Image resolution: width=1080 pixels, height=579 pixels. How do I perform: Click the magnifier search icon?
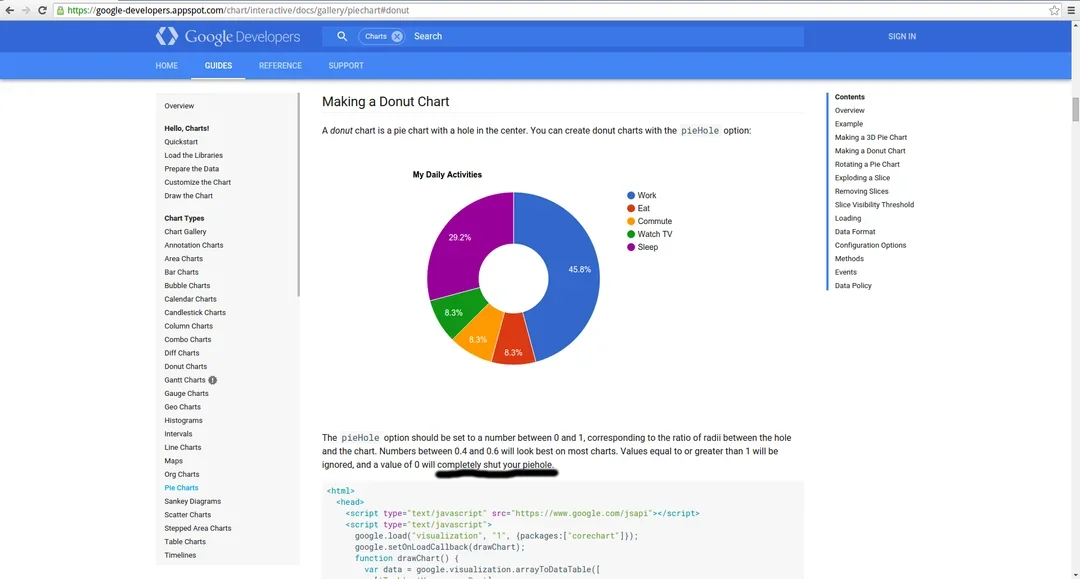pyautogui.click(x=342, y=36)
